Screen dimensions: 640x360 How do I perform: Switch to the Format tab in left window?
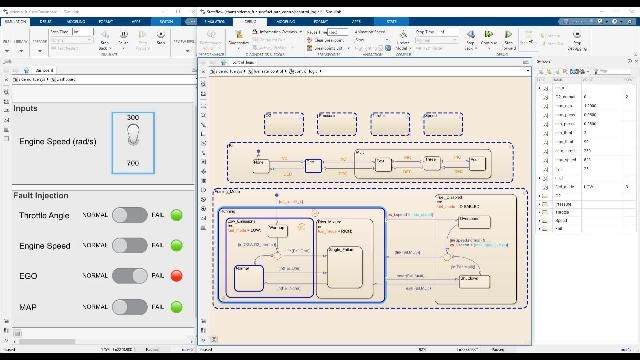[x=106, y=21]
